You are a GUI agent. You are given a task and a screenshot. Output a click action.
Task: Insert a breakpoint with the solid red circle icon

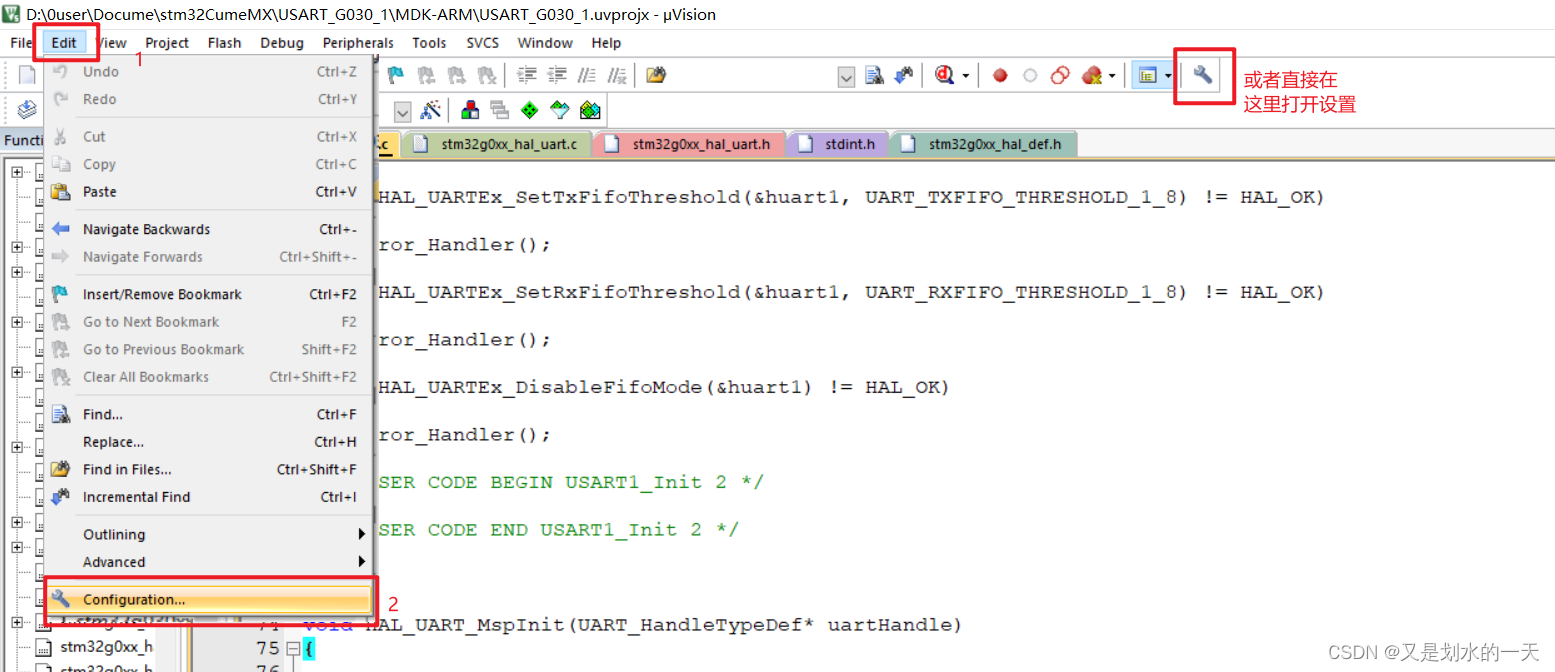(1000, 75)
